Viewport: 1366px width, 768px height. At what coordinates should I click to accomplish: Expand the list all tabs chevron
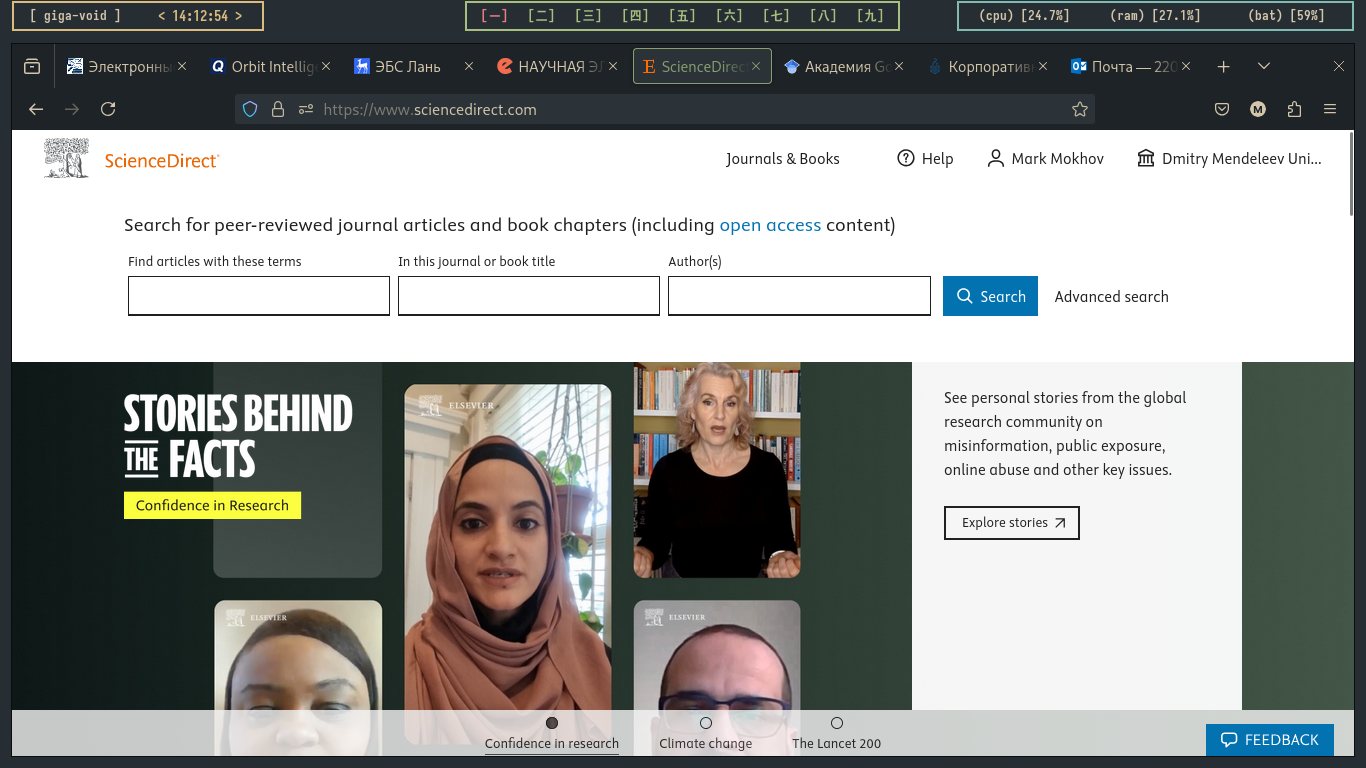pos(1264,67)
